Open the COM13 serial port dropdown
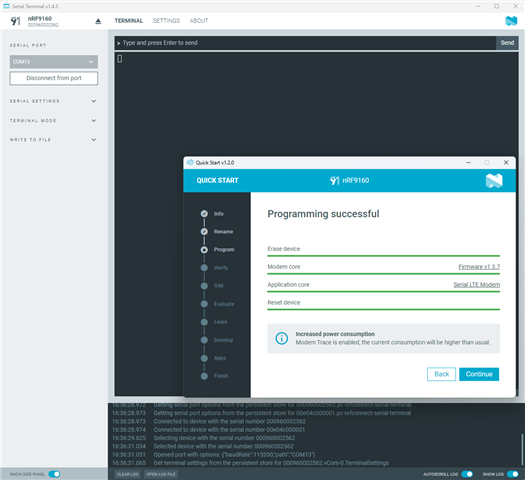Screen dimensions: 525x480 pyautogui.click(x=54, y=62)
